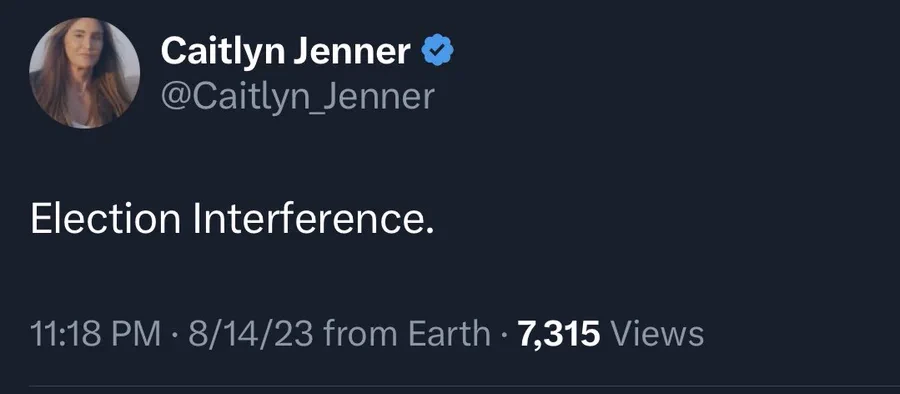Viewport: 900px width, 394px height.
Task: Click the 8/14/23 post date
Action: pyautogui.click(x=250, y=334)
